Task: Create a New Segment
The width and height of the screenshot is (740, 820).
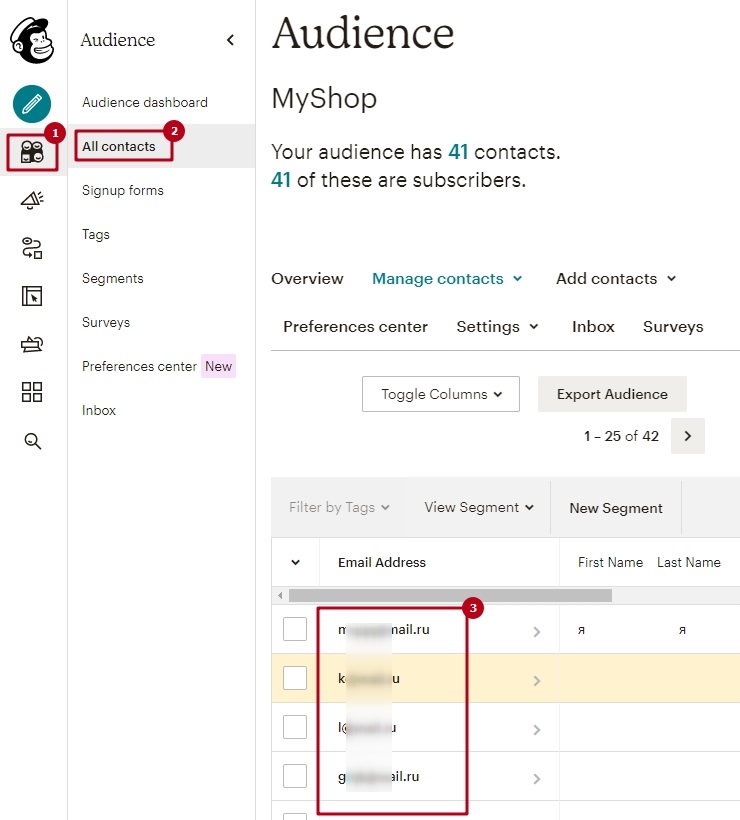Action: (x=615, y=507)
